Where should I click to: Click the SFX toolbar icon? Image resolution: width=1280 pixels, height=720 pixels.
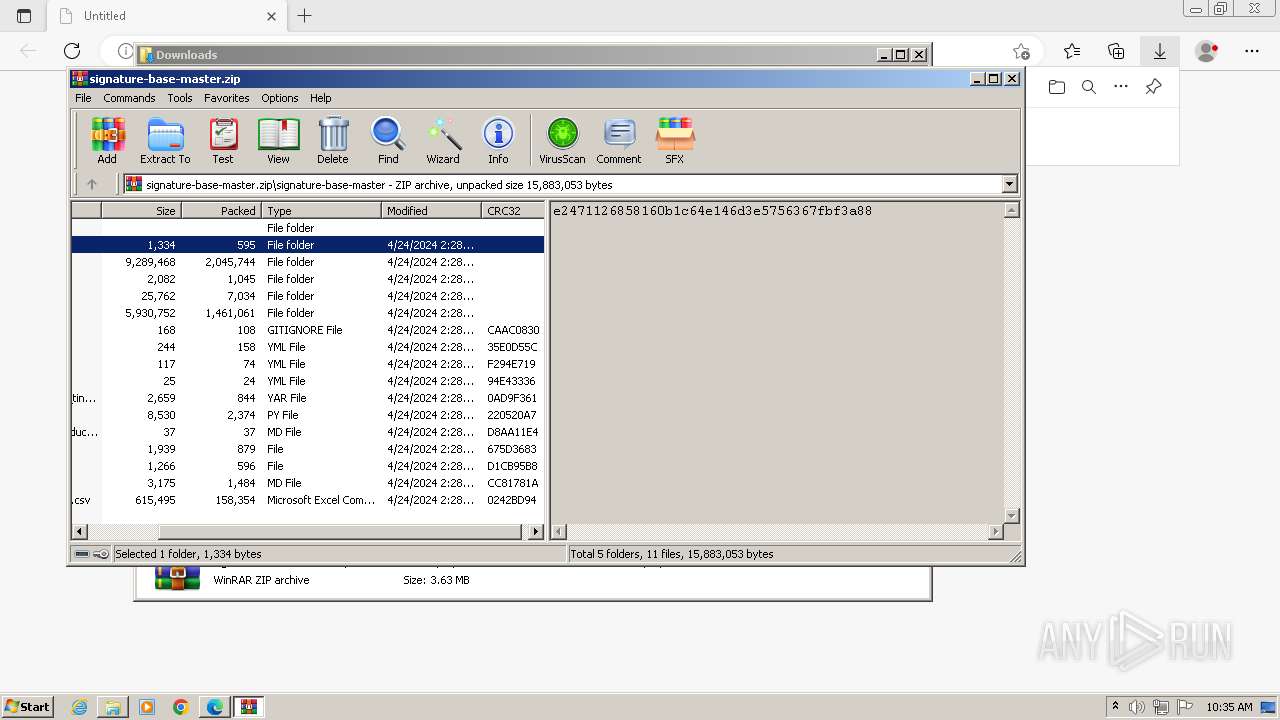click(x=675, y=140)
